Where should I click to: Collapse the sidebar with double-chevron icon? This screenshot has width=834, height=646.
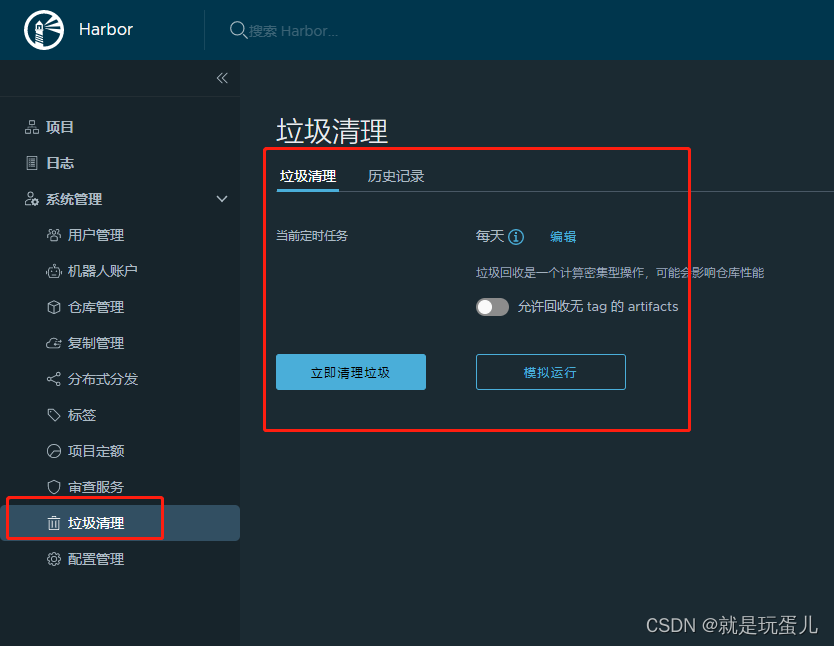222,78
